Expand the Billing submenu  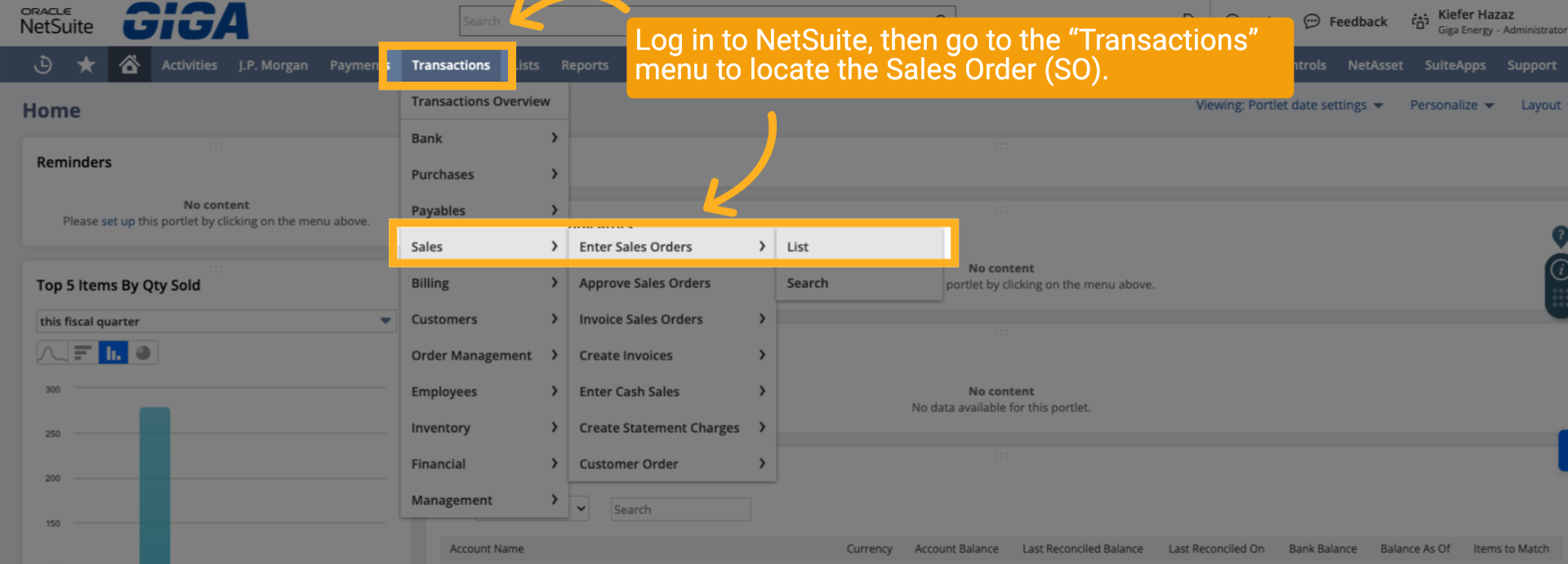(484, 282)
